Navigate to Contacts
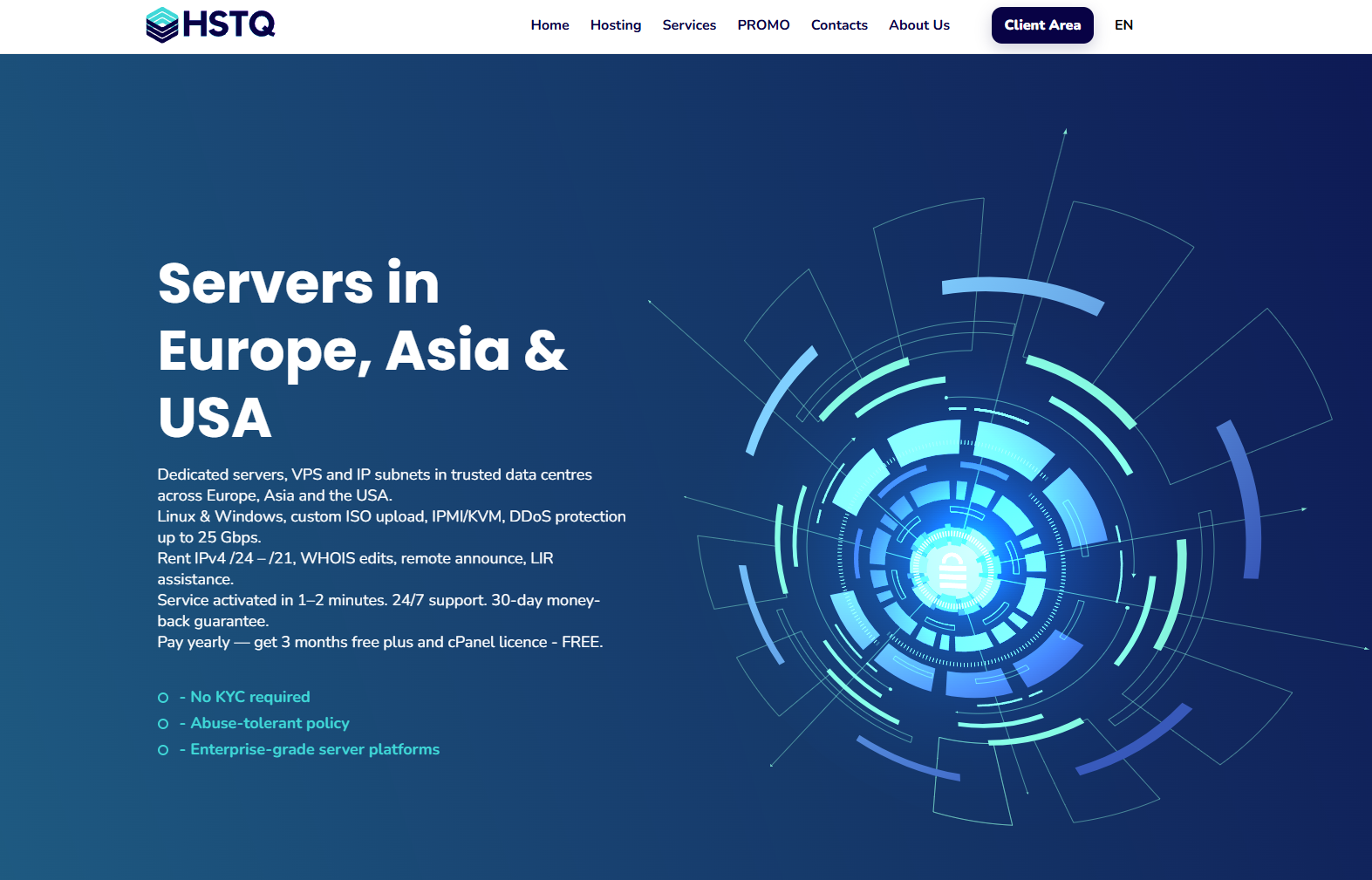 click(838, 25)
